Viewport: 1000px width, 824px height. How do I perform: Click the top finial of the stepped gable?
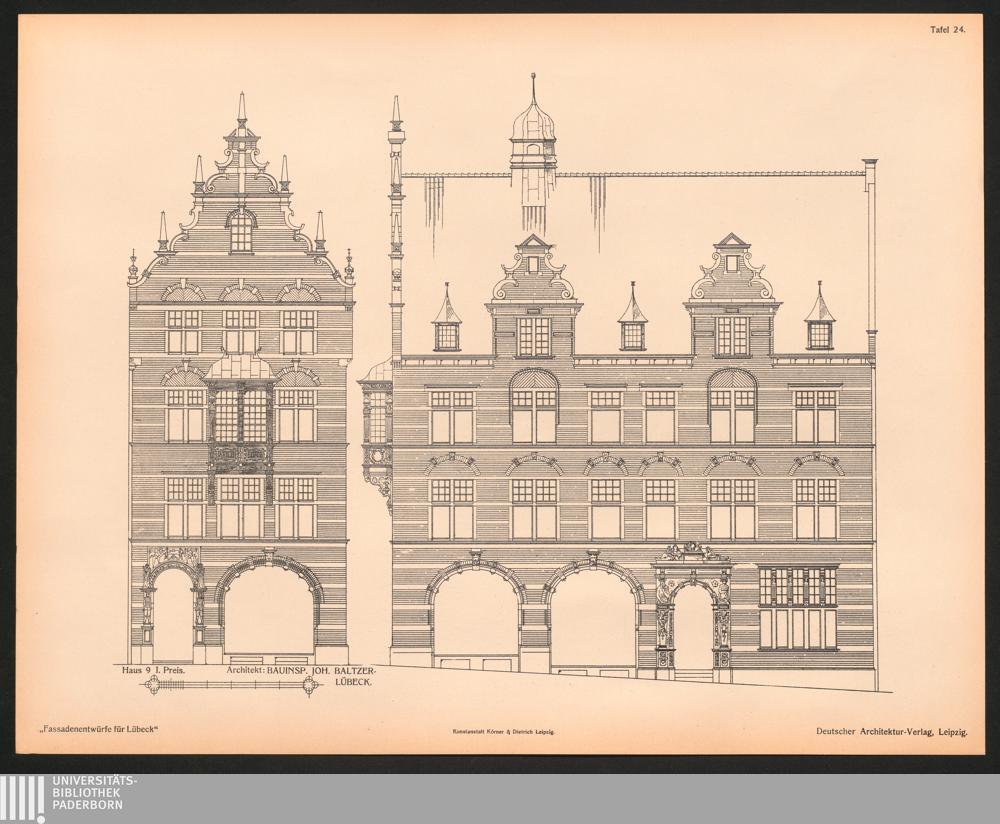click(241, 110)
